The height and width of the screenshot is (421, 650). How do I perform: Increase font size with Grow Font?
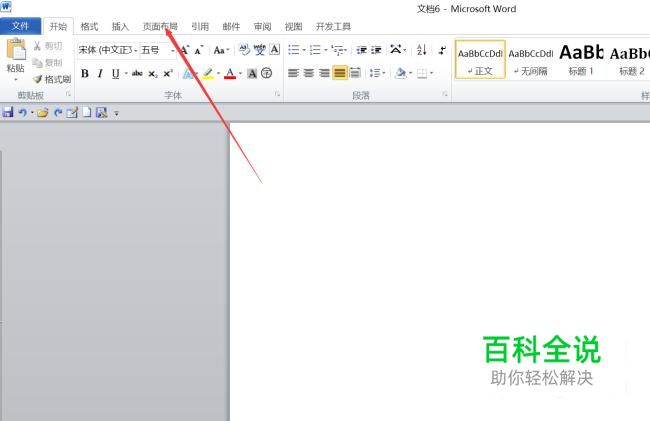185,50
